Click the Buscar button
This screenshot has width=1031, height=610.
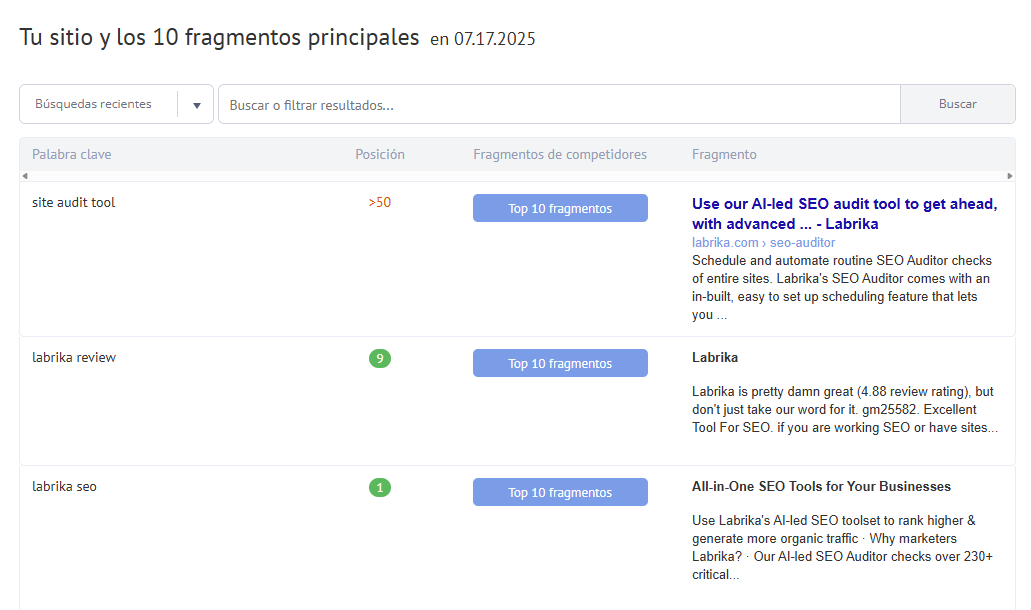pyautogui.click(x=957, y=104)
